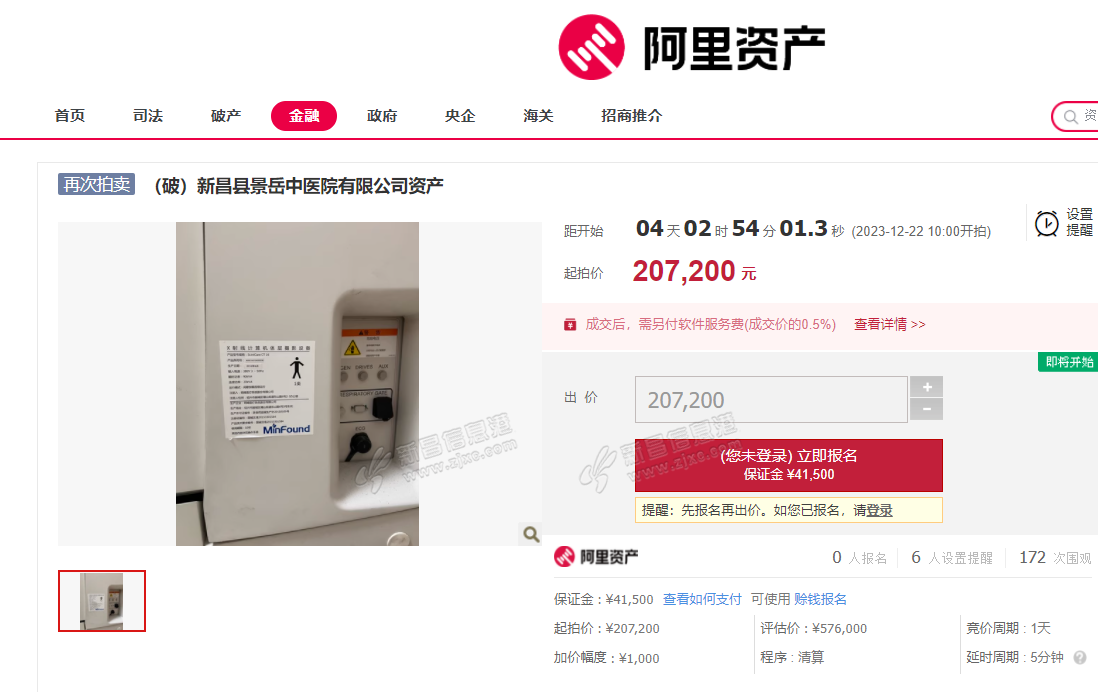This screenshot has width=1098, height=692.
Task: Click the small 阿里资产 icon below bid
Action: (x=564, y=557)
